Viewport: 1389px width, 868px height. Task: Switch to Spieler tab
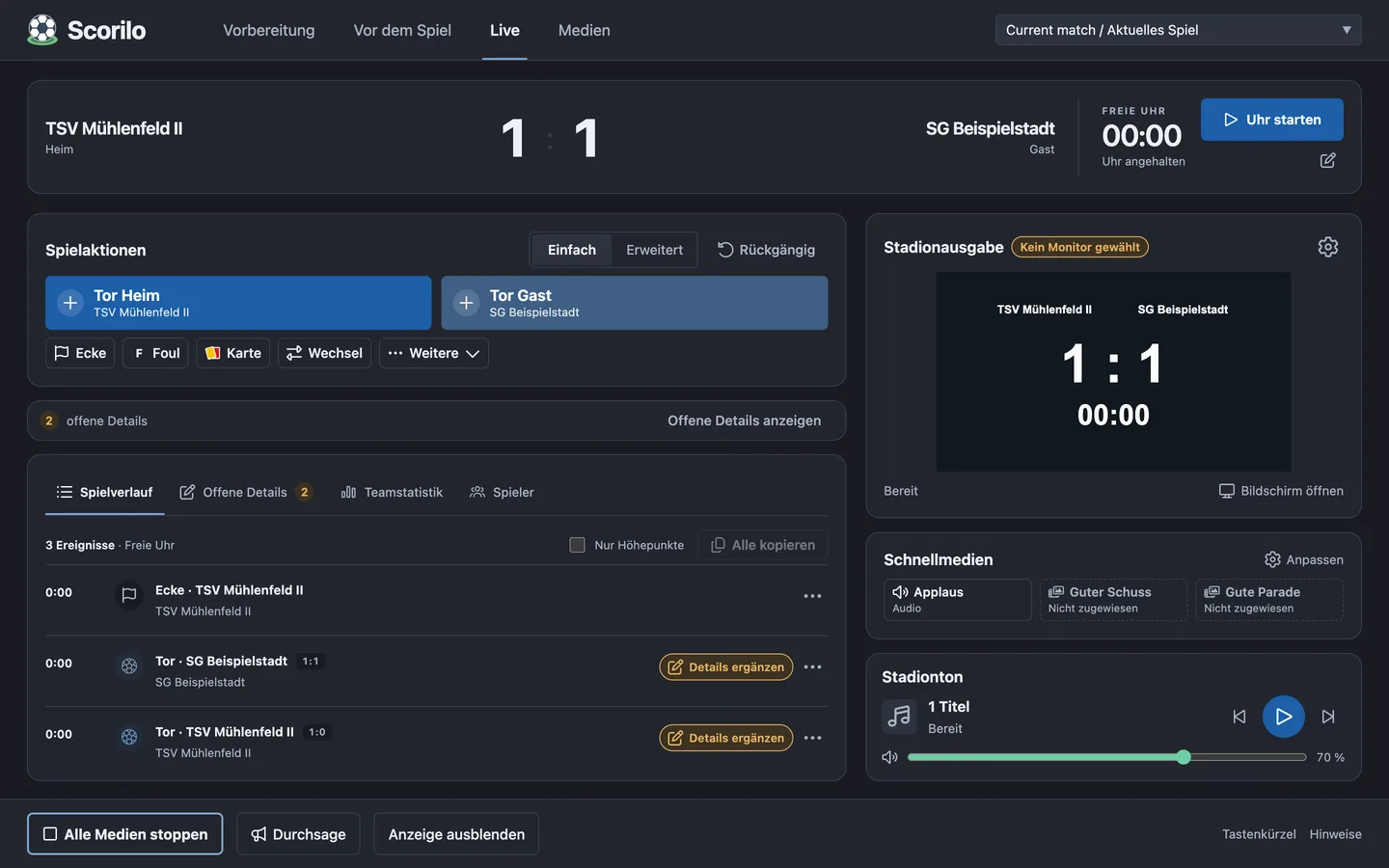[502, 492]
